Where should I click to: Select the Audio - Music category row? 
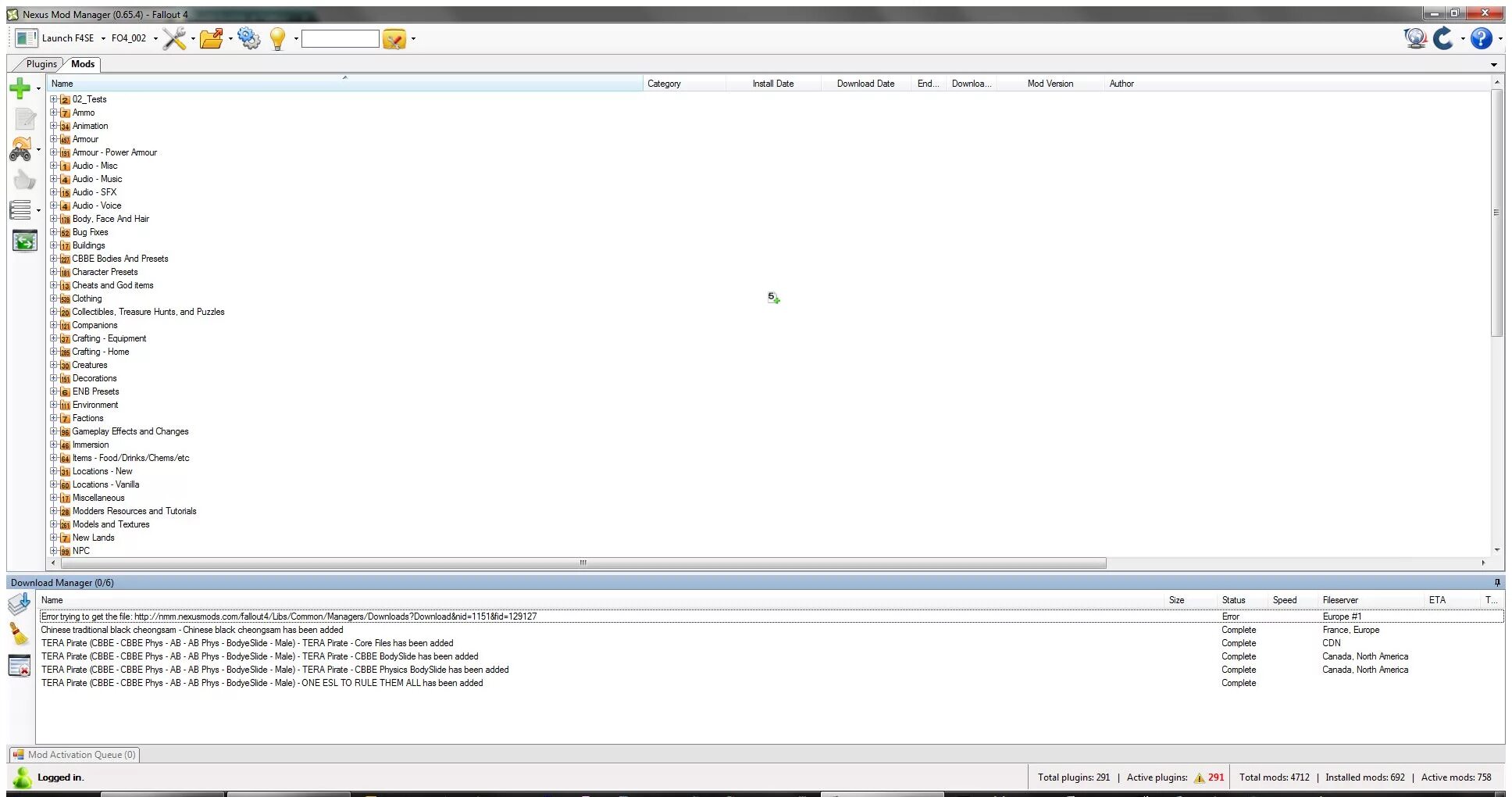coord(97,179)
